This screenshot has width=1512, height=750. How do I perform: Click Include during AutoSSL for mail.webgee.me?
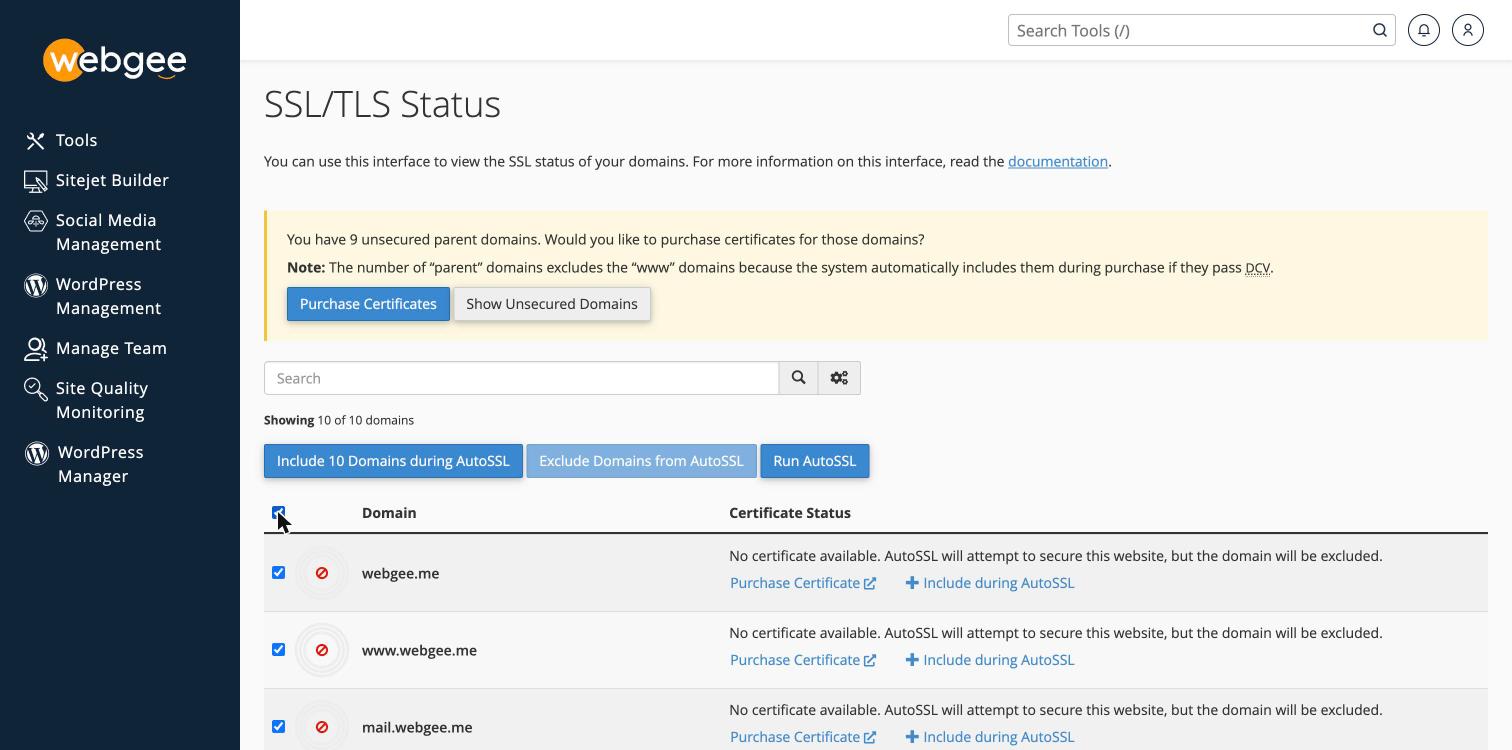coord(990,737)
